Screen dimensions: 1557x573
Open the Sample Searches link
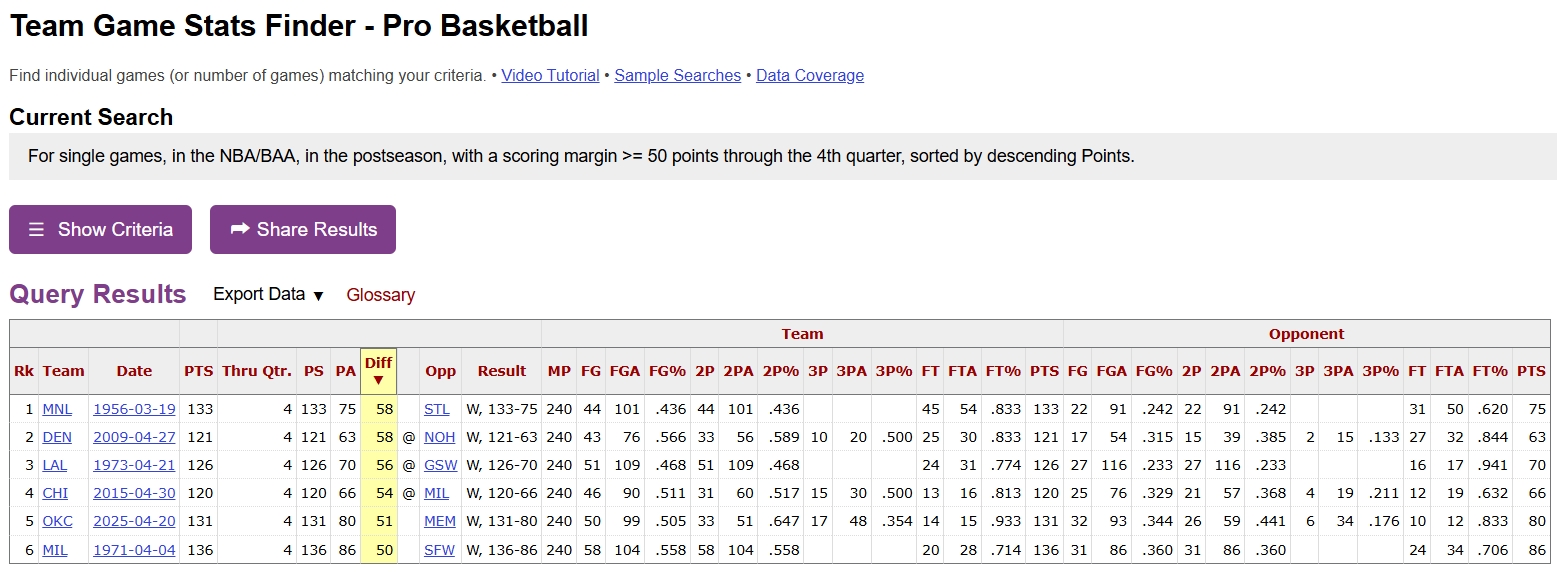(x=677, y=76)
